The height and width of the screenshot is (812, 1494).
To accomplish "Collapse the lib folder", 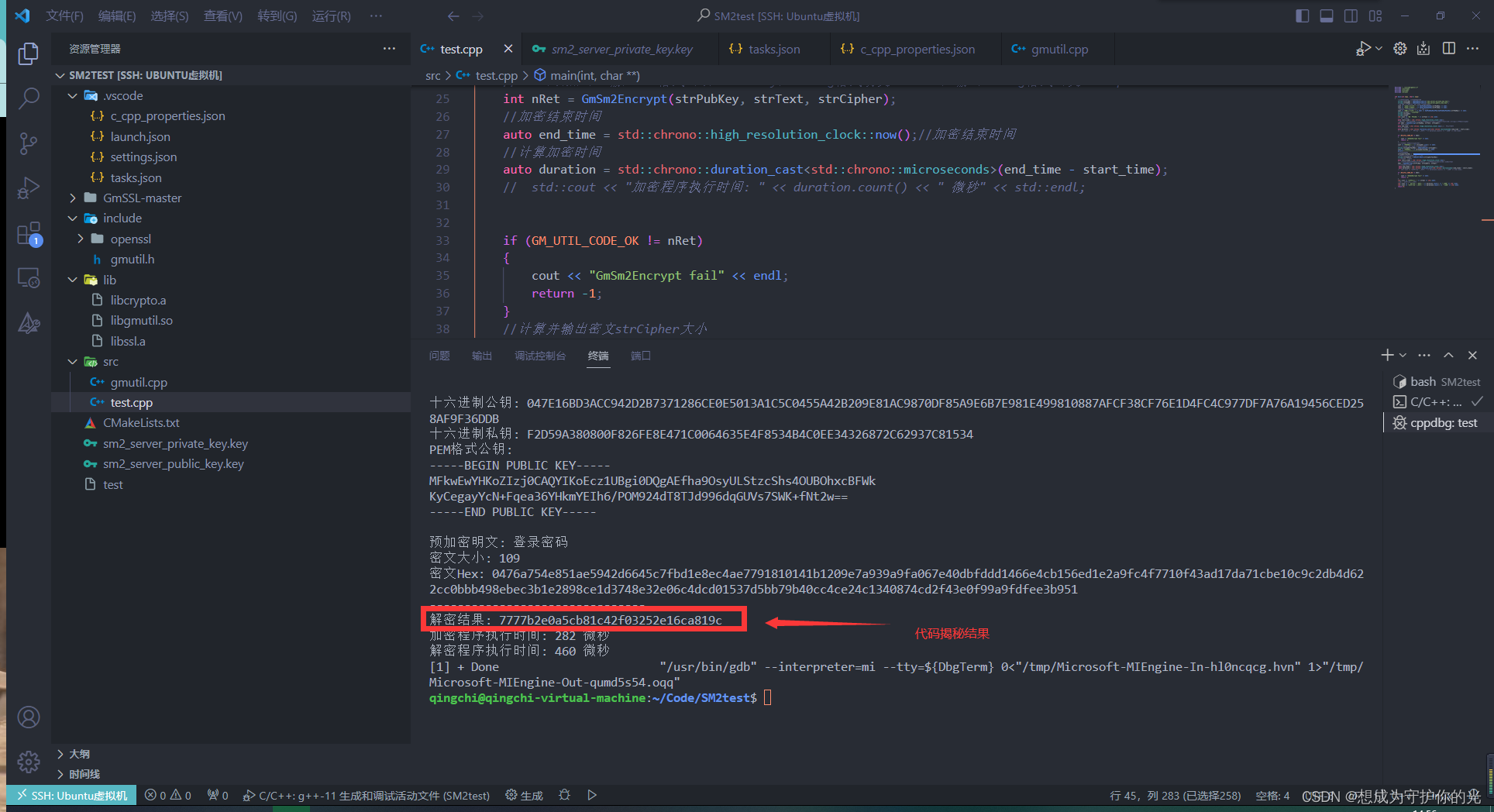I will 73,280.
